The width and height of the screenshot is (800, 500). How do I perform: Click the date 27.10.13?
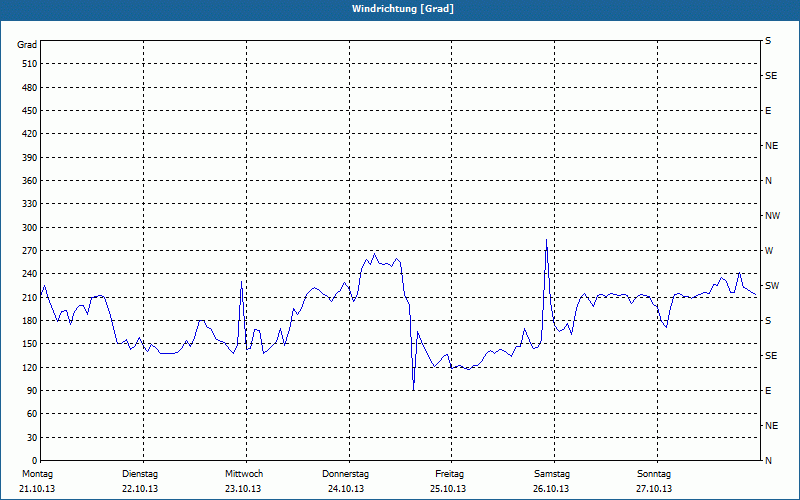[654, 489]
